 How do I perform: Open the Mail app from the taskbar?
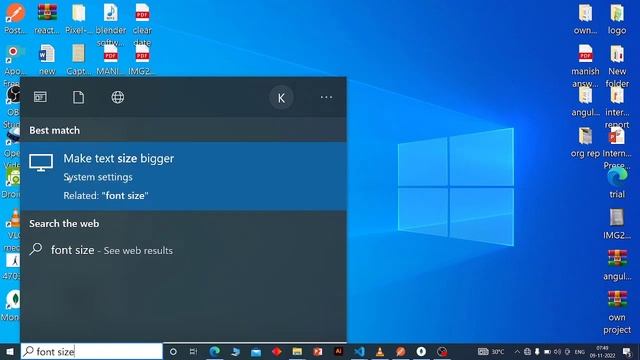tap(256, 351)
